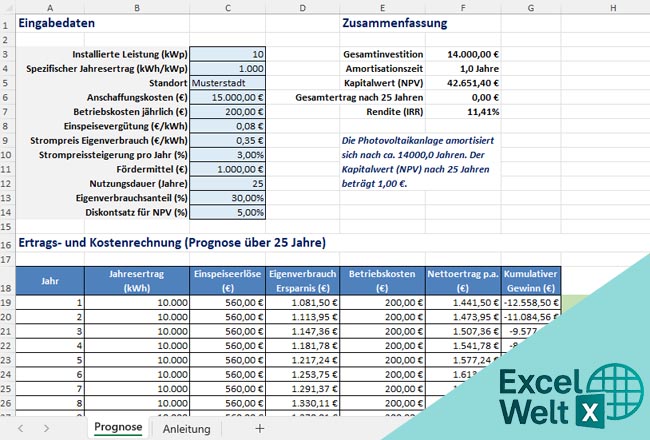Click the Kapitalwert (NPV) result 42.651,40 €
Image resolution: width=650 pixels, height=440 pixels.
click(463, 83)
